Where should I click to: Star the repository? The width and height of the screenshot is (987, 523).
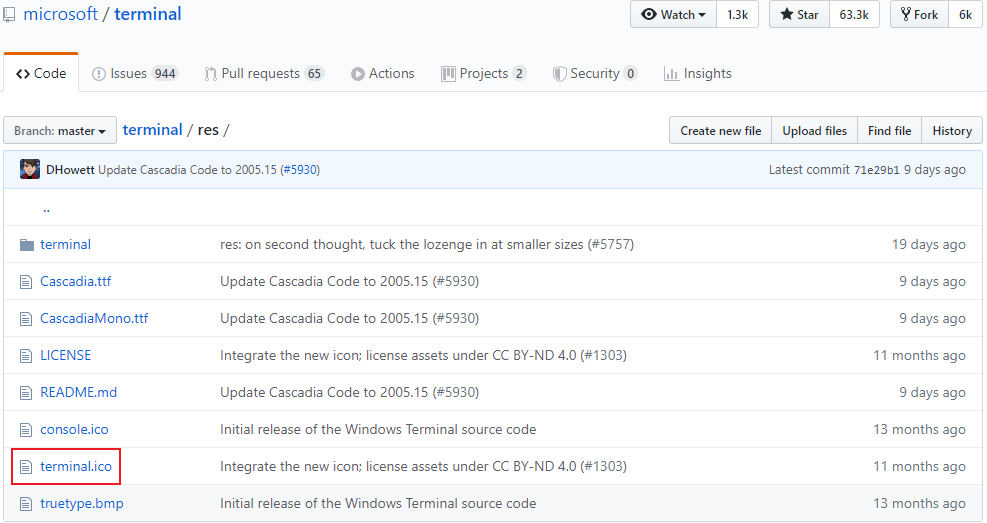point(799,14)
